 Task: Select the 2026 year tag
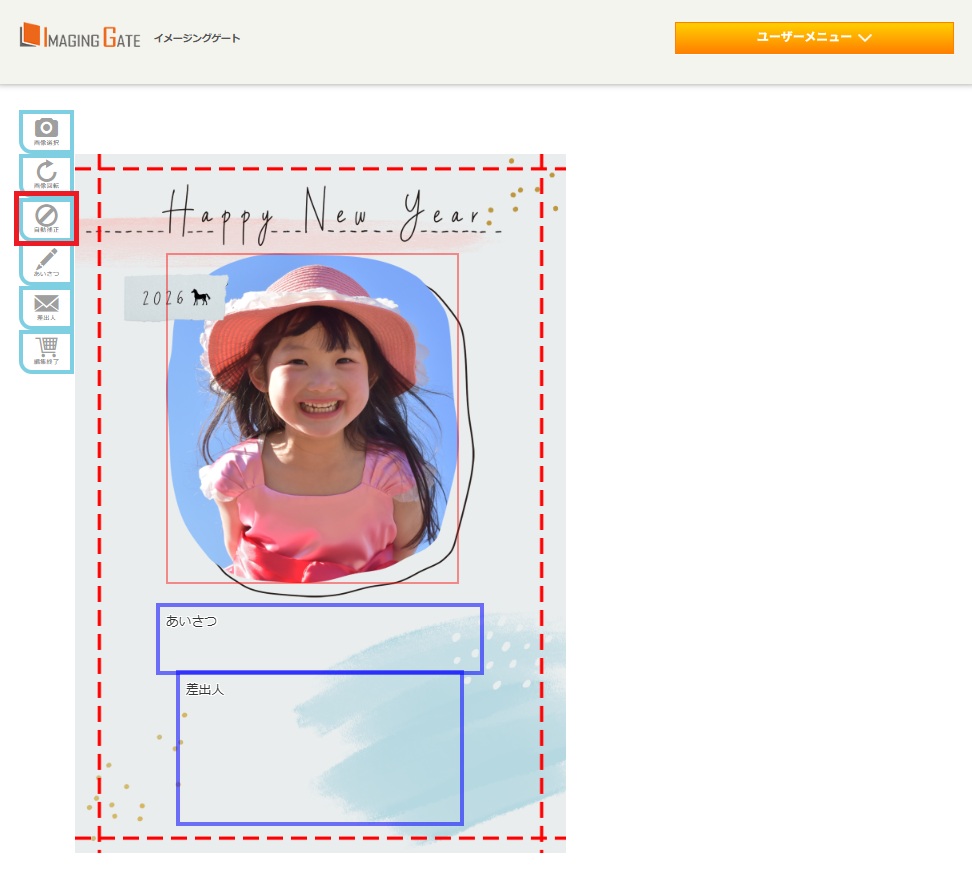[163, 298]
